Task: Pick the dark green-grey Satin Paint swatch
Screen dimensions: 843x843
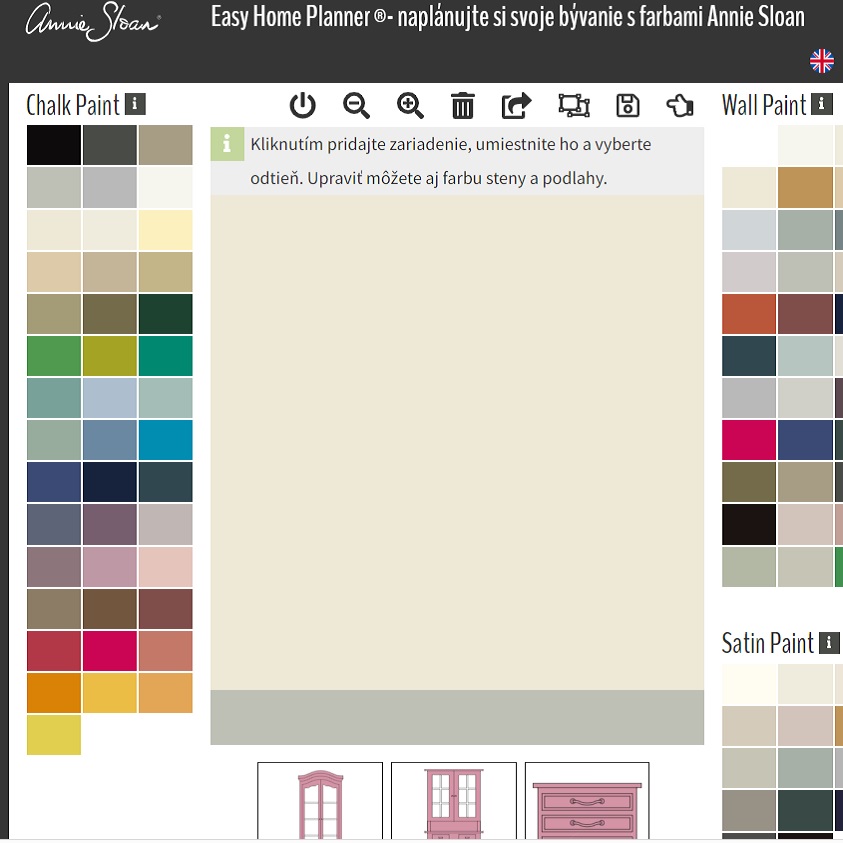Action: point(805,810)
